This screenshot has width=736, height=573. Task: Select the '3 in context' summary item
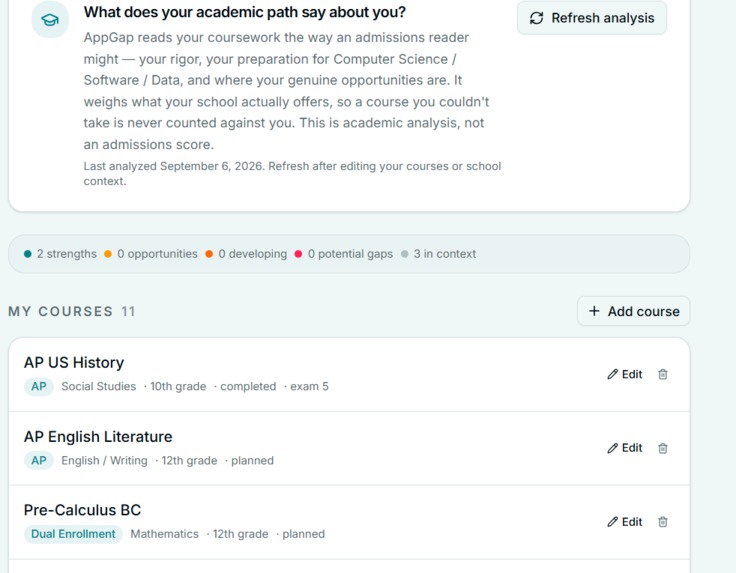438,254
